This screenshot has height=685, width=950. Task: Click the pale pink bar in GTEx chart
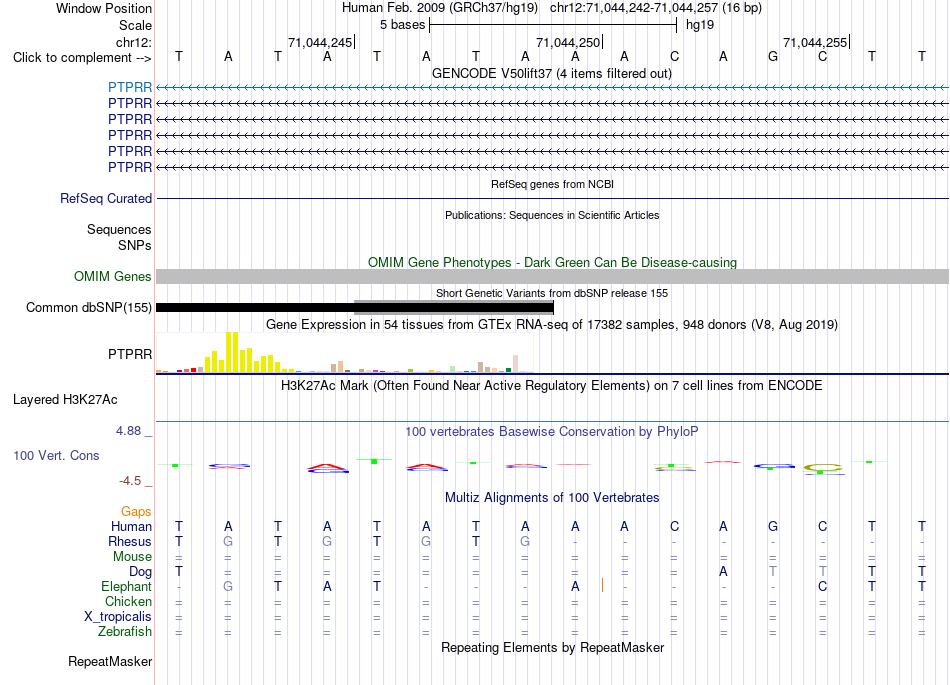pos(516,363)
